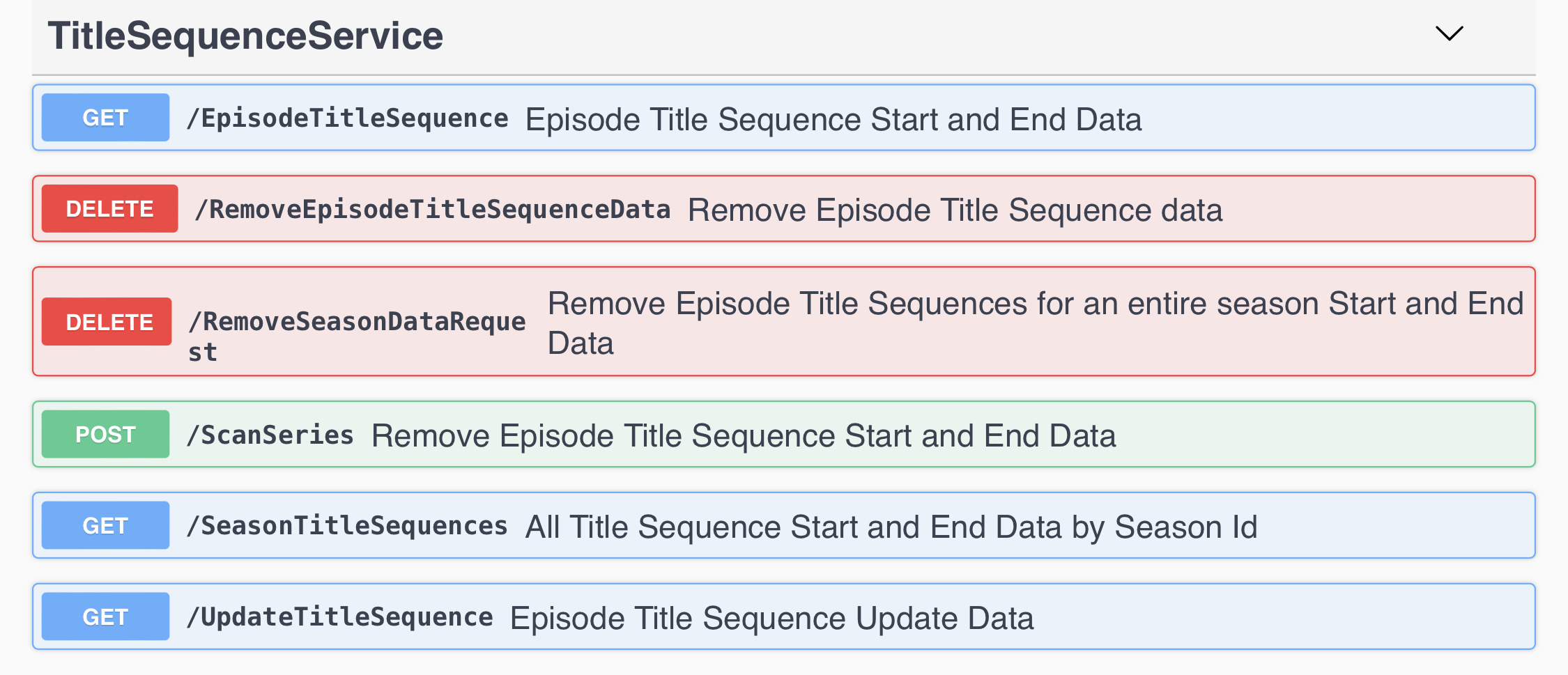Expand Episode Title Sequence Update Data description

coord(771,619)
